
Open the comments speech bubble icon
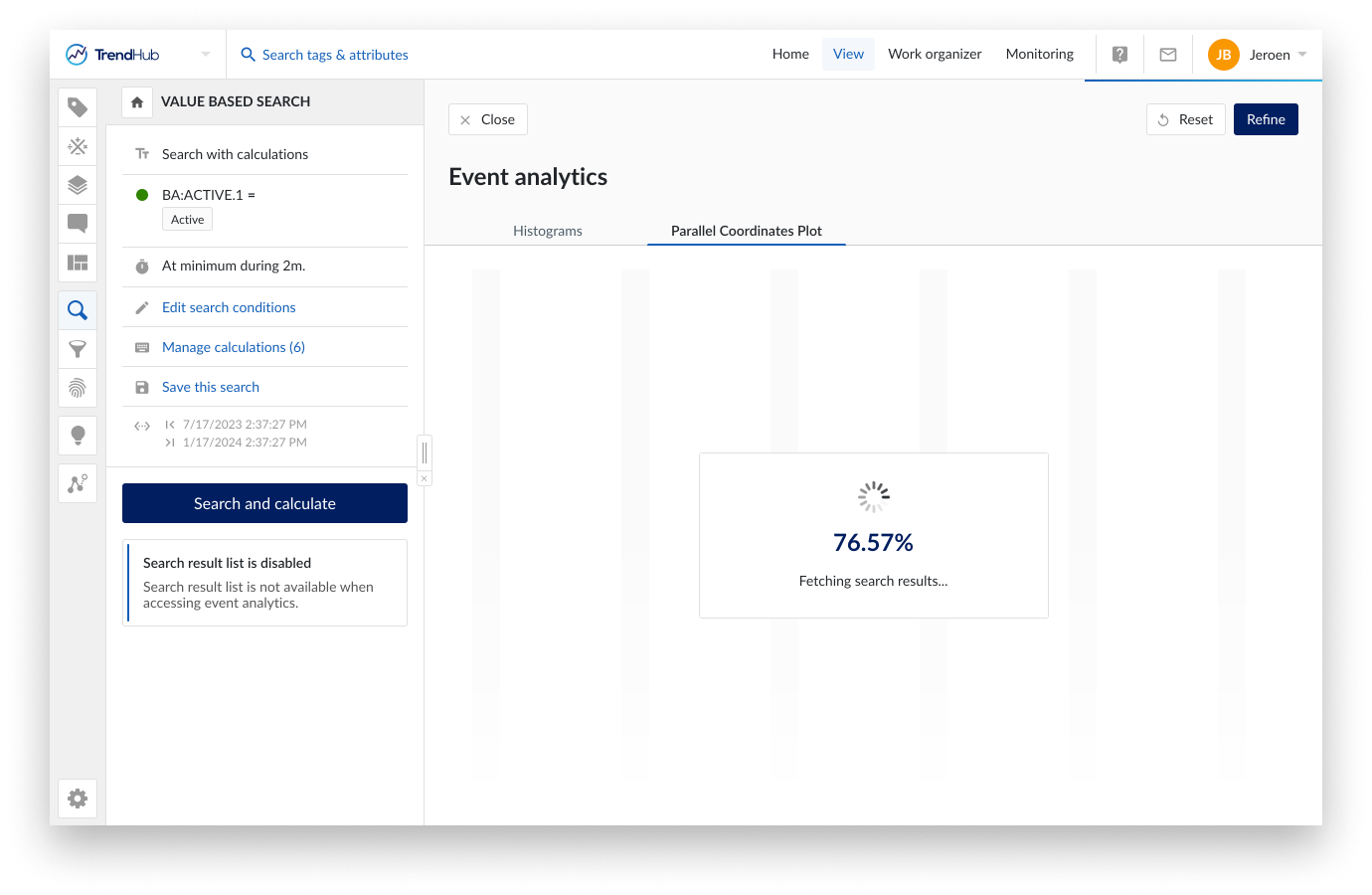(78, 224)
